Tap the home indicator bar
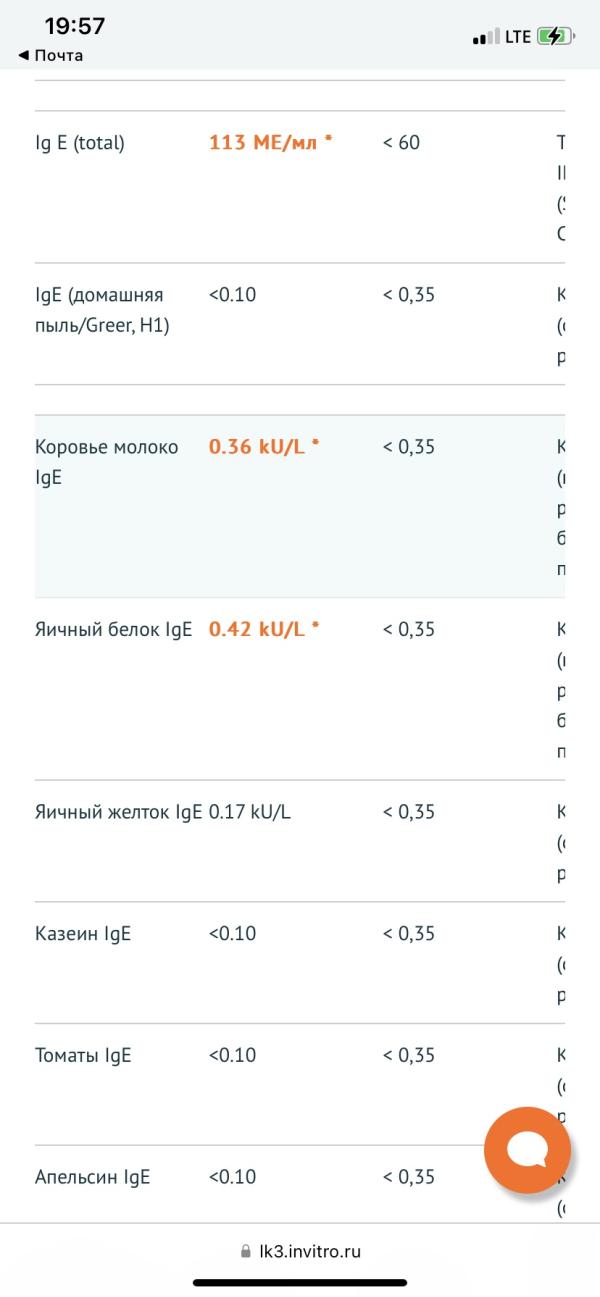Image resolution: width=600 pixels, height=1297 pixels. [300, 1282]
